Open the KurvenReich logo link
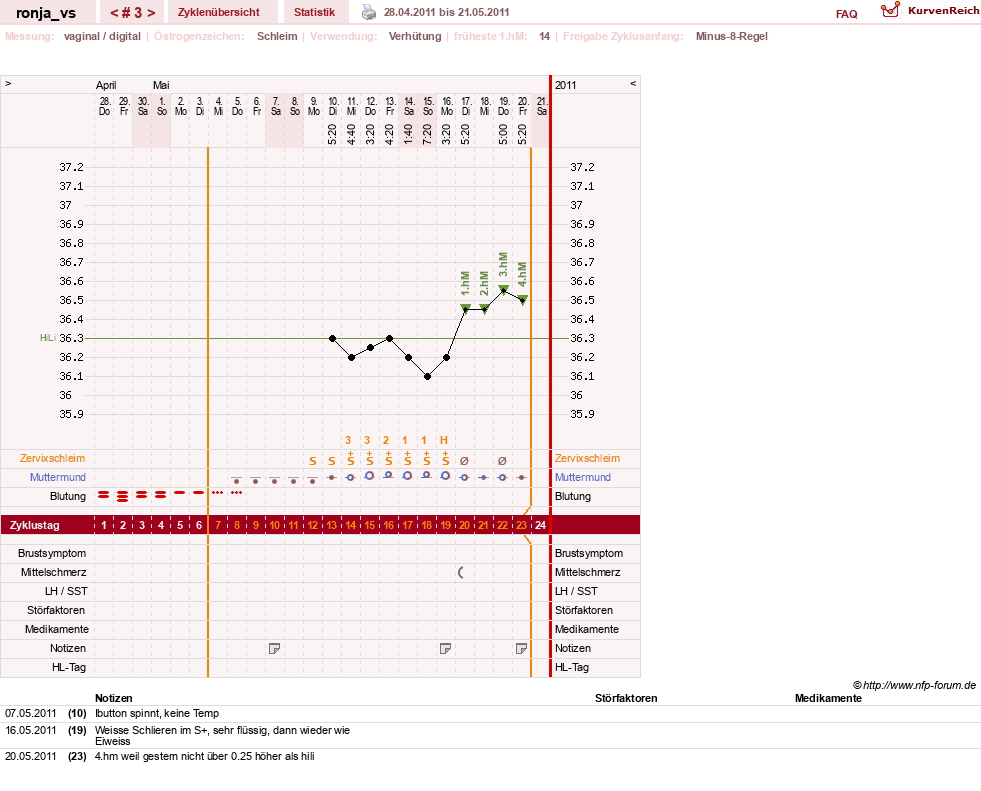Viewport: 981px width, 791px height. [x=930, y=11]
